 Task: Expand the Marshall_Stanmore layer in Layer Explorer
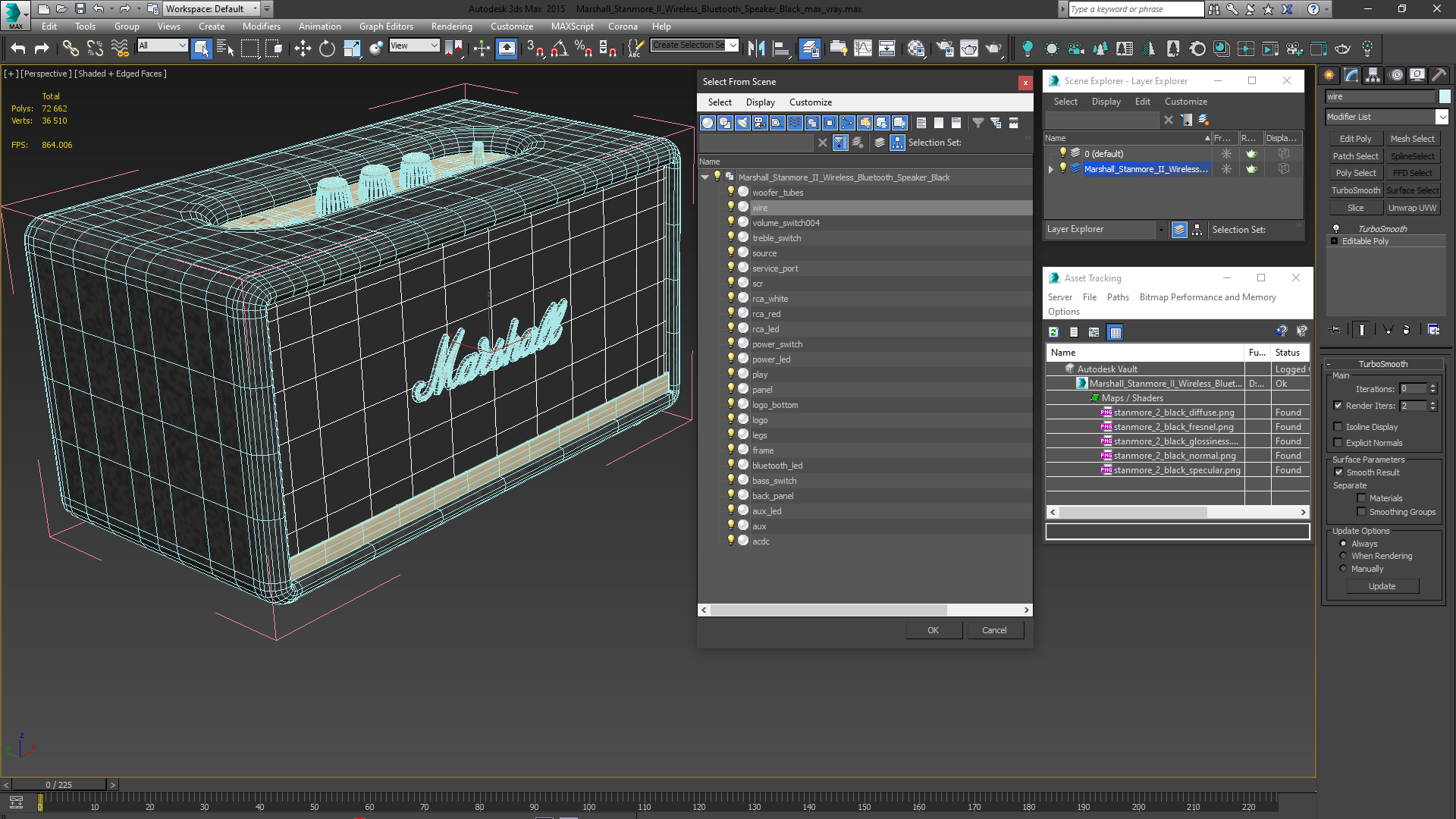click(x=1051, y=169)
